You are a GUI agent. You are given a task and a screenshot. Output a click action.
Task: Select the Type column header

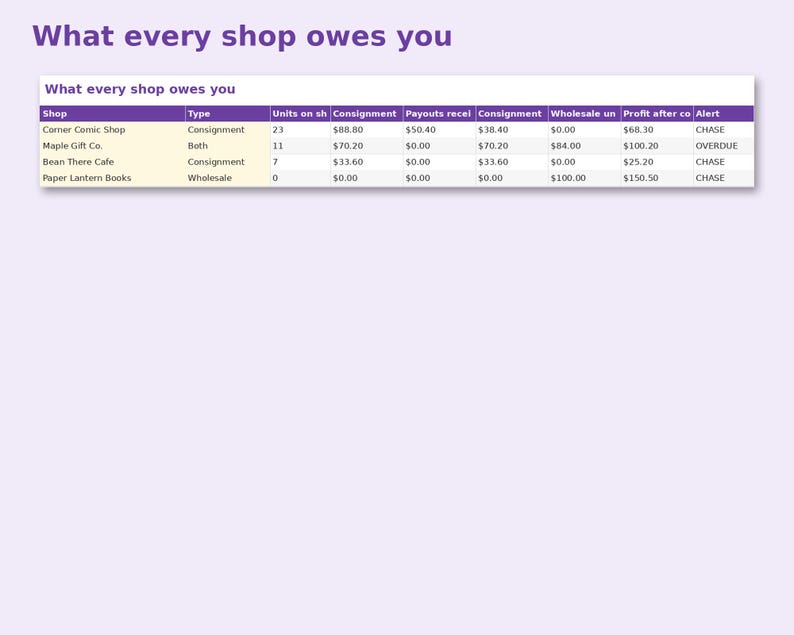click(x=227, y=113)
